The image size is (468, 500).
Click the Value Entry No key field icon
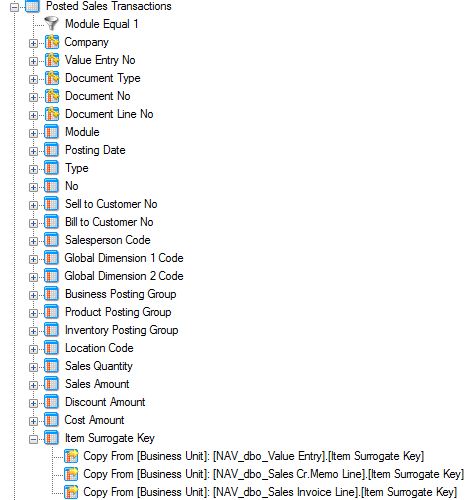52,60
